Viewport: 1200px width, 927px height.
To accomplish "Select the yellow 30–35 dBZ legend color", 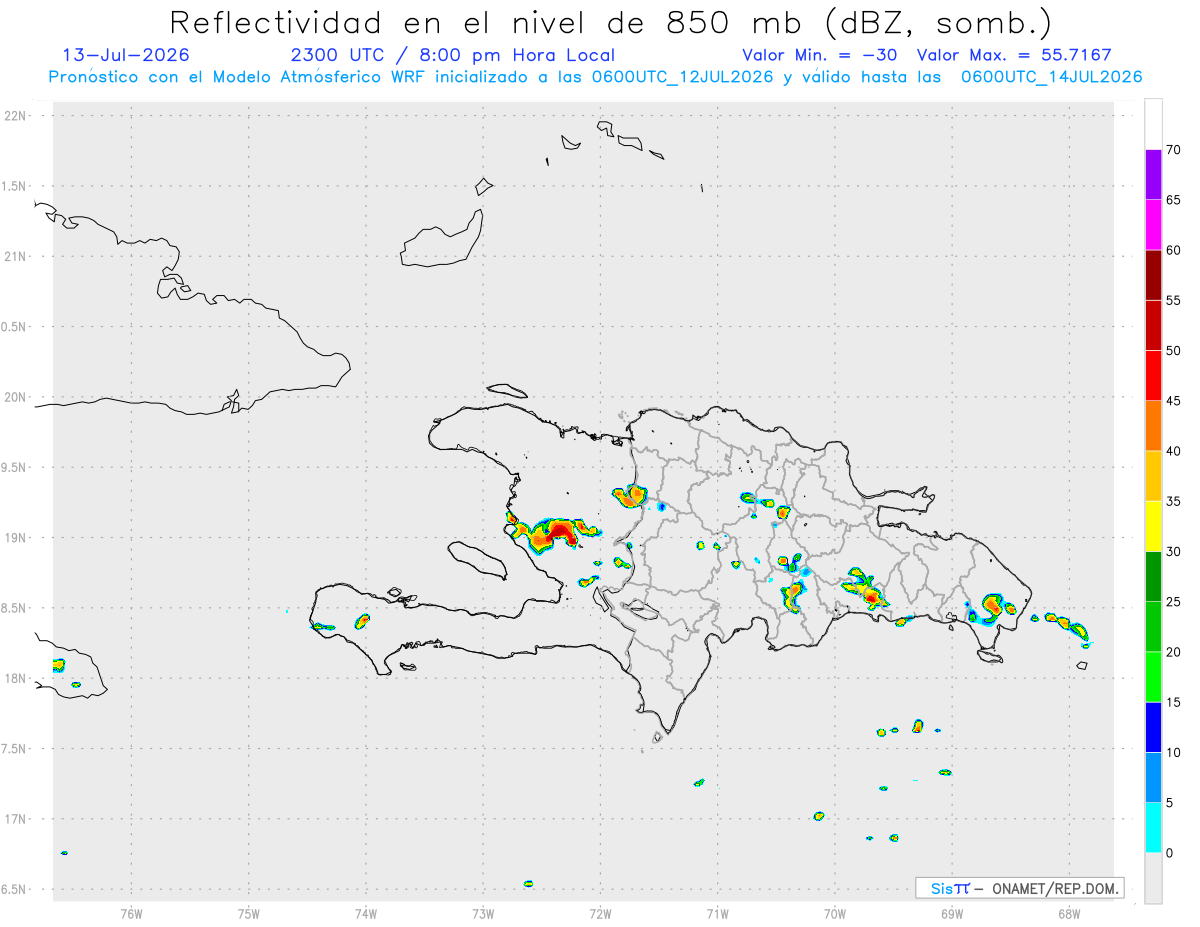I will click(x=1153, y=526).
